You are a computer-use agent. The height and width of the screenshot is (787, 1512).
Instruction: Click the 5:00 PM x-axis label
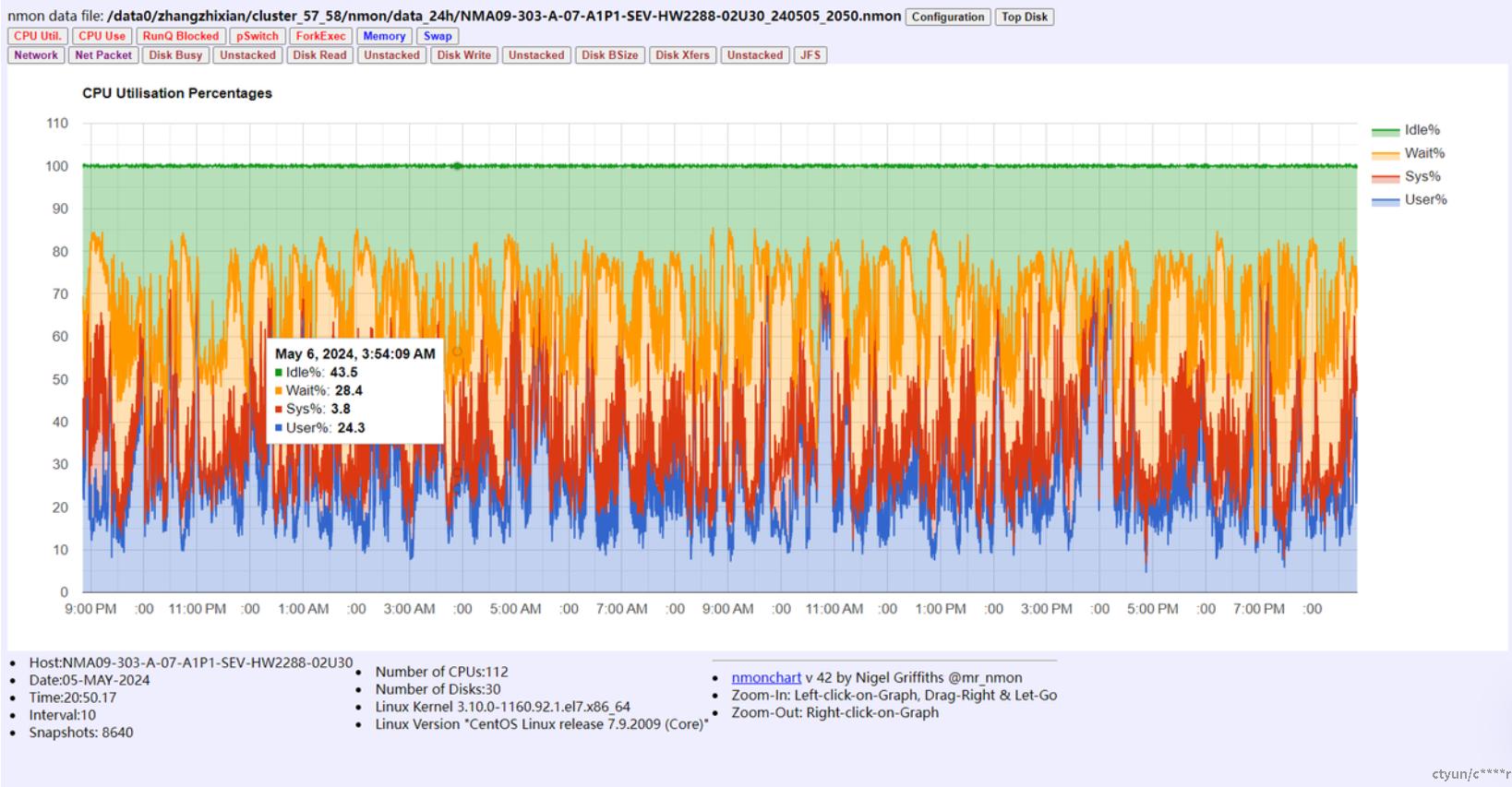tap(1153, 609)
